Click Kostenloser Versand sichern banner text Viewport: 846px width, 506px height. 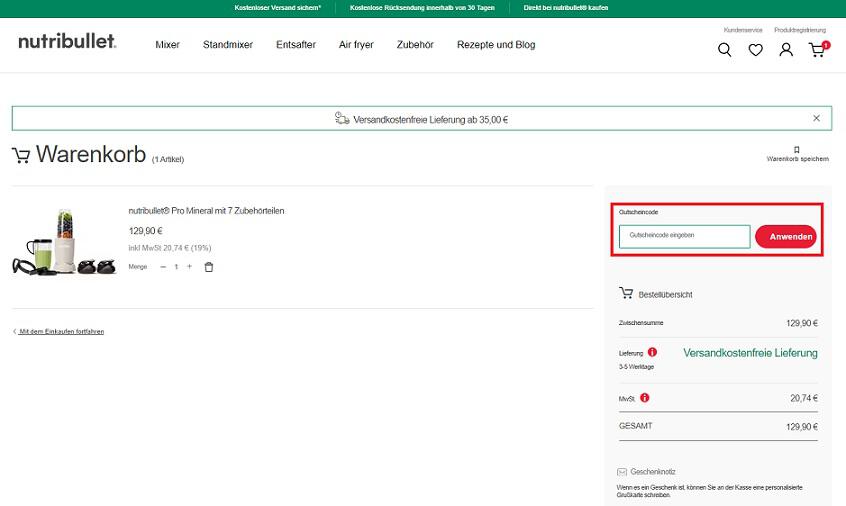point(277,8)
